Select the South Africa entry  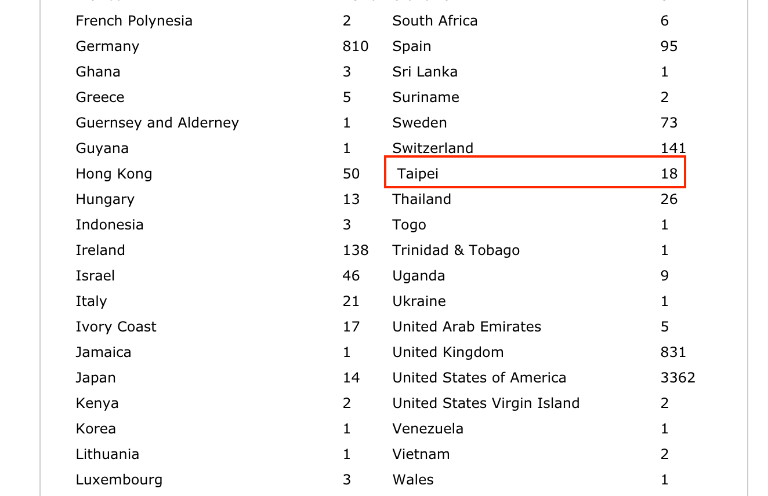pyautogui.click(x=435, y=21)
